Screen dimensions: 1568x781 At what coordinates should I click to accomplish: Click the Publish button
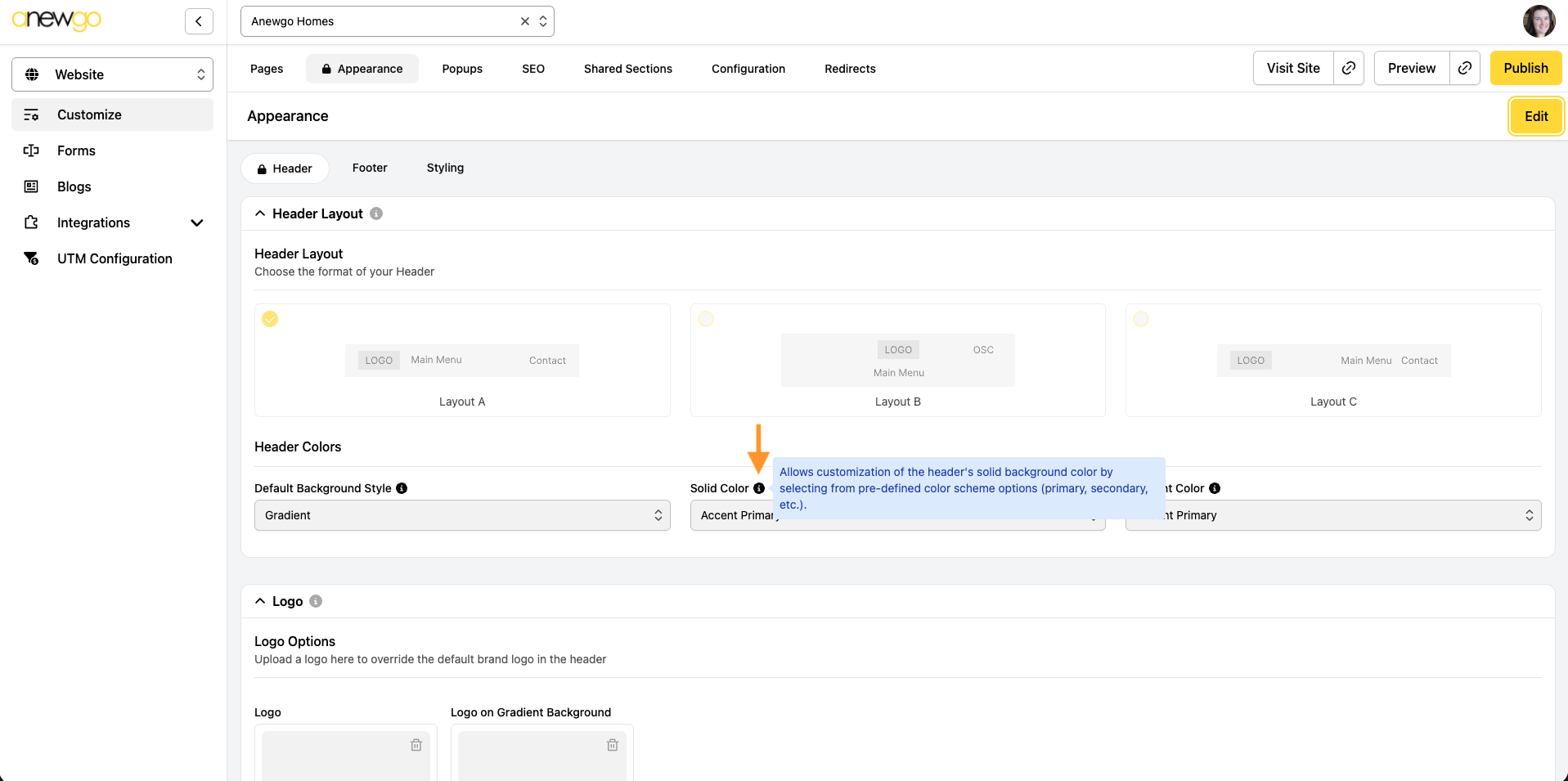[1525, 68]
